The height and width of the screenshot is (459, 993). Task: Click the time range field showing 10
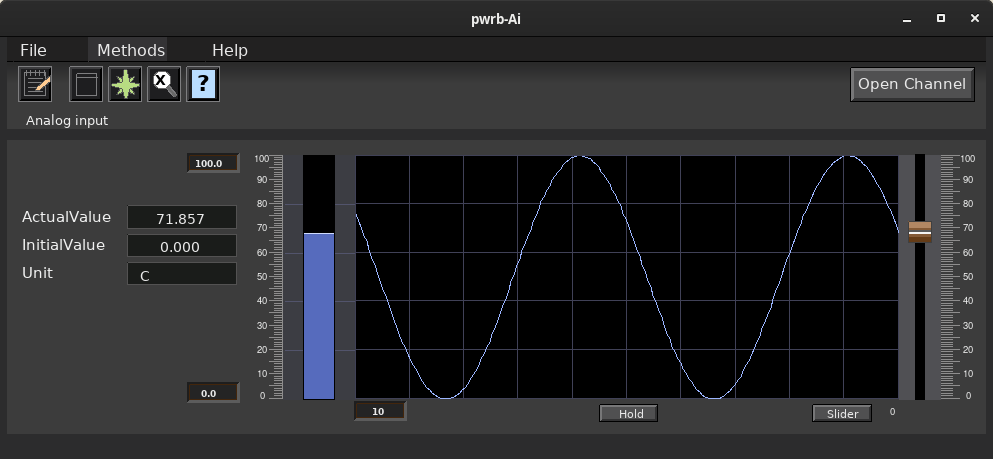(380, 411)
